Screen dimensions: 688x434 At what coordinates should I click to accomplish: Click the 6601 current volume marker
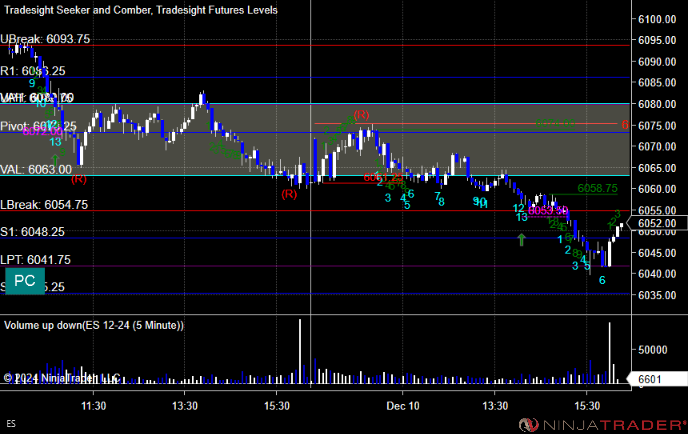[x=657, y=379]
